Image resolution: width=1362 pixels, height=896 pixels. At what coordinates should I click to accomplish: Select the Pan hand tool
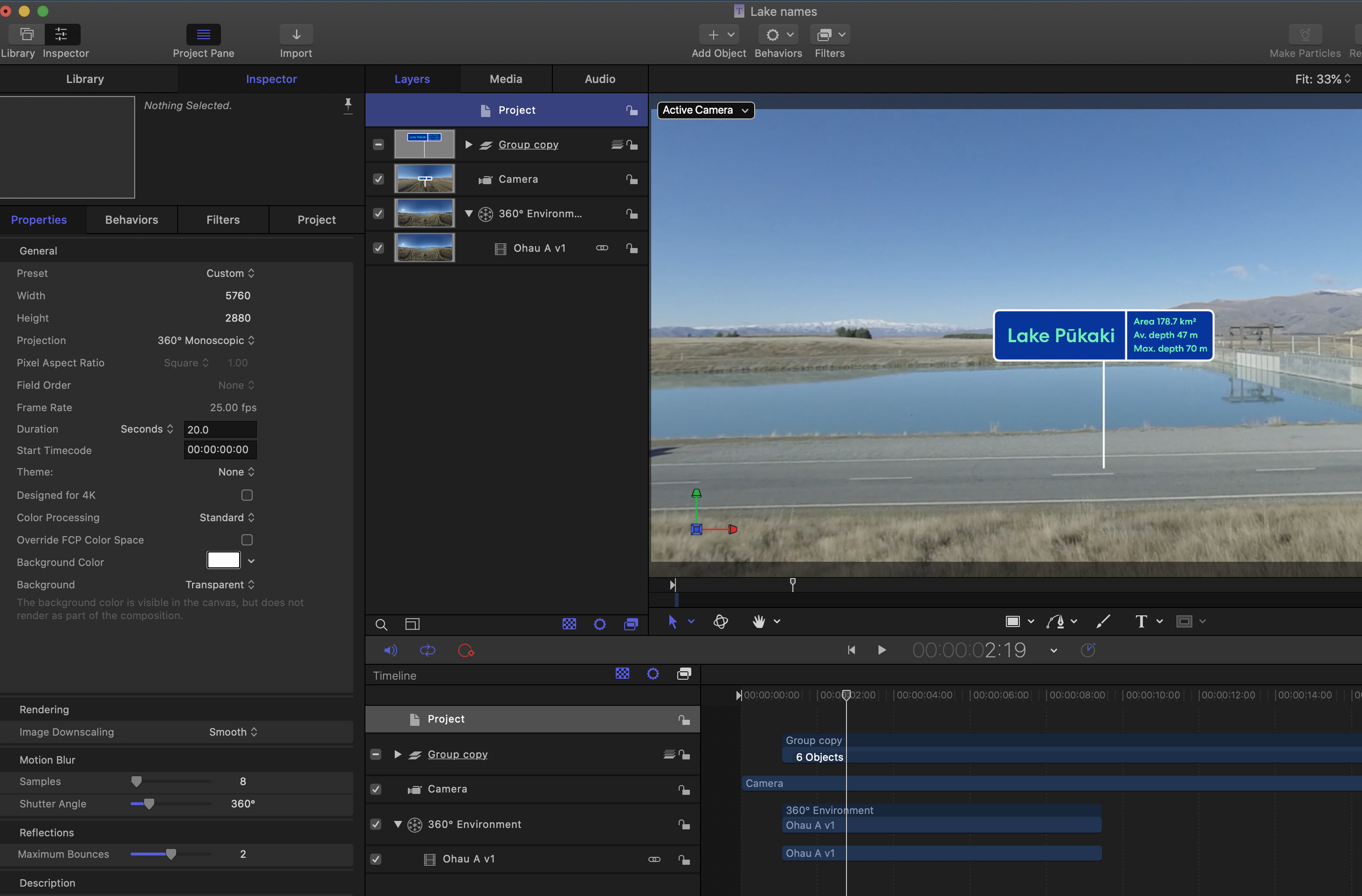(x=759, y=621)
